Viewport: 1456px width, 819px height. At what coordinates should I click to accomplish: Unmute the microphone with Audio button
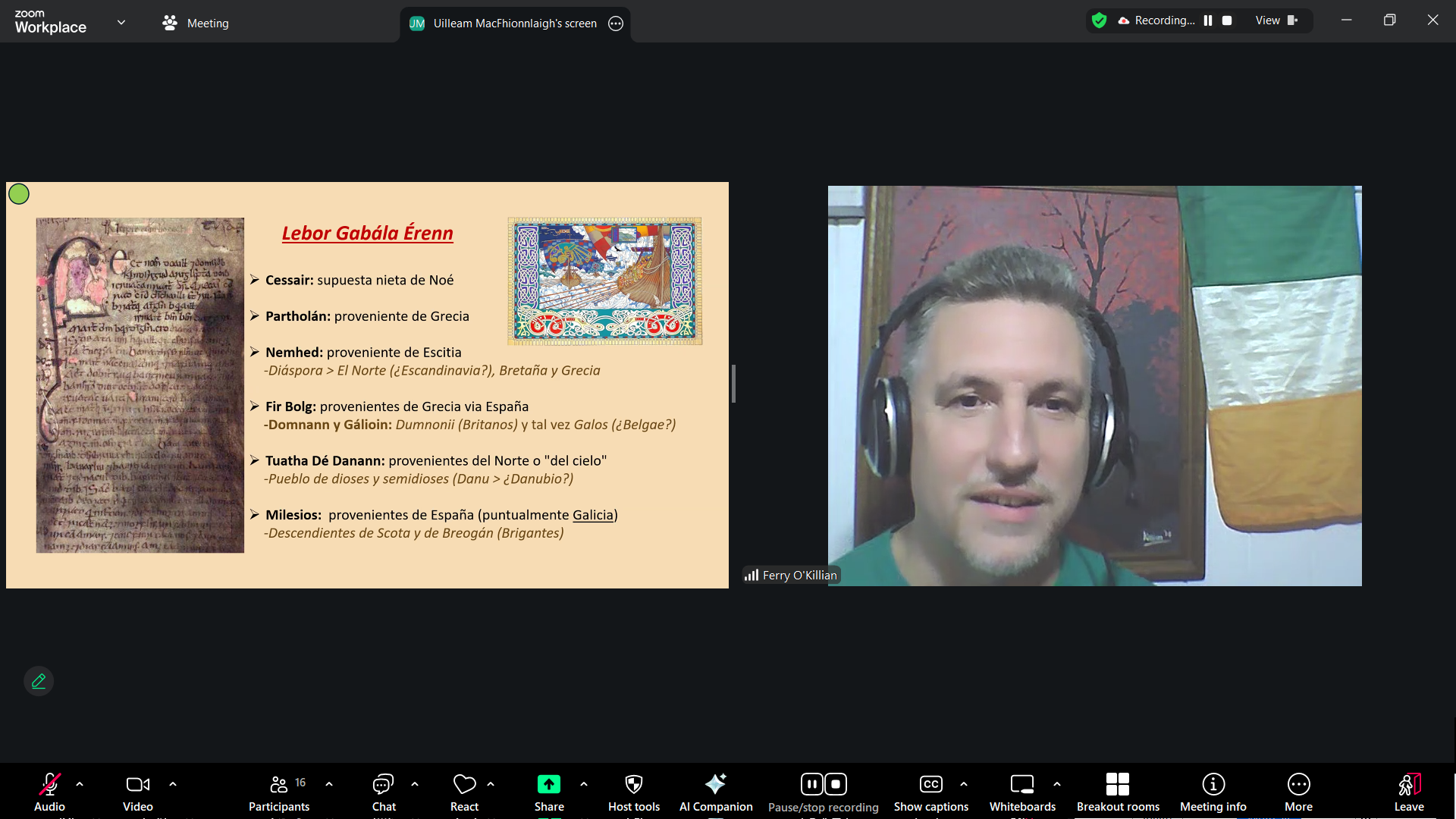click(49, 791)
